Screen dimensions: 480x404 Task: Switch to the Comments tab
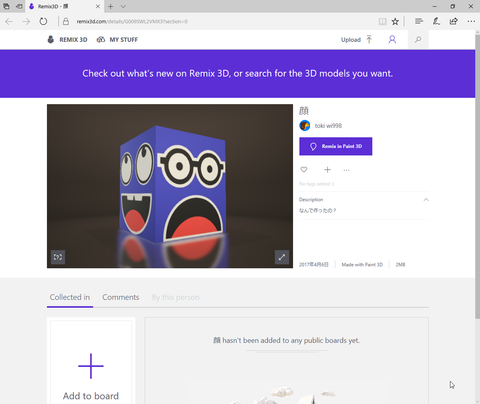tap(121, 297)
